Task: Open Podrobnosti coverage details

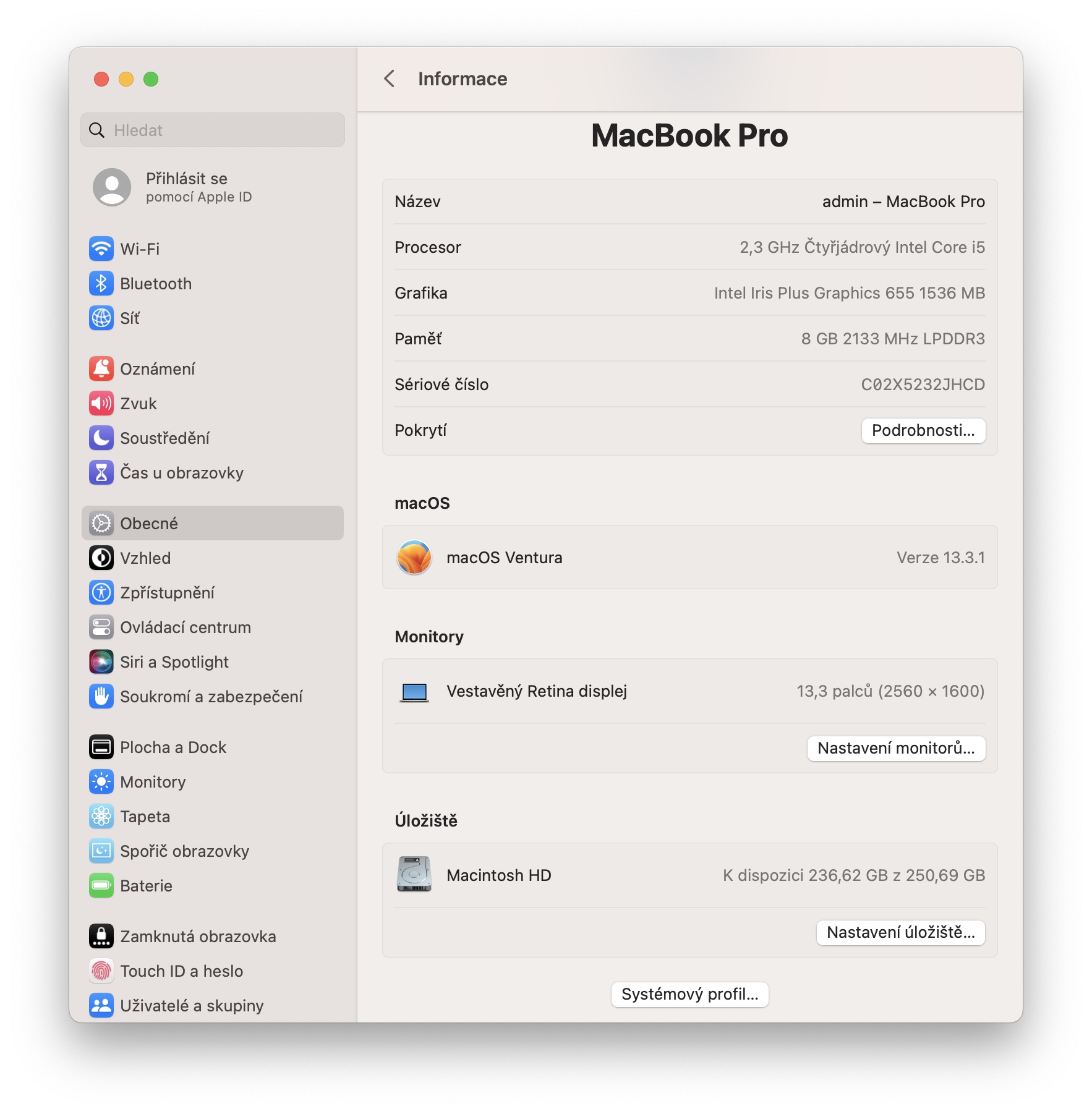Action: [923, 431]
